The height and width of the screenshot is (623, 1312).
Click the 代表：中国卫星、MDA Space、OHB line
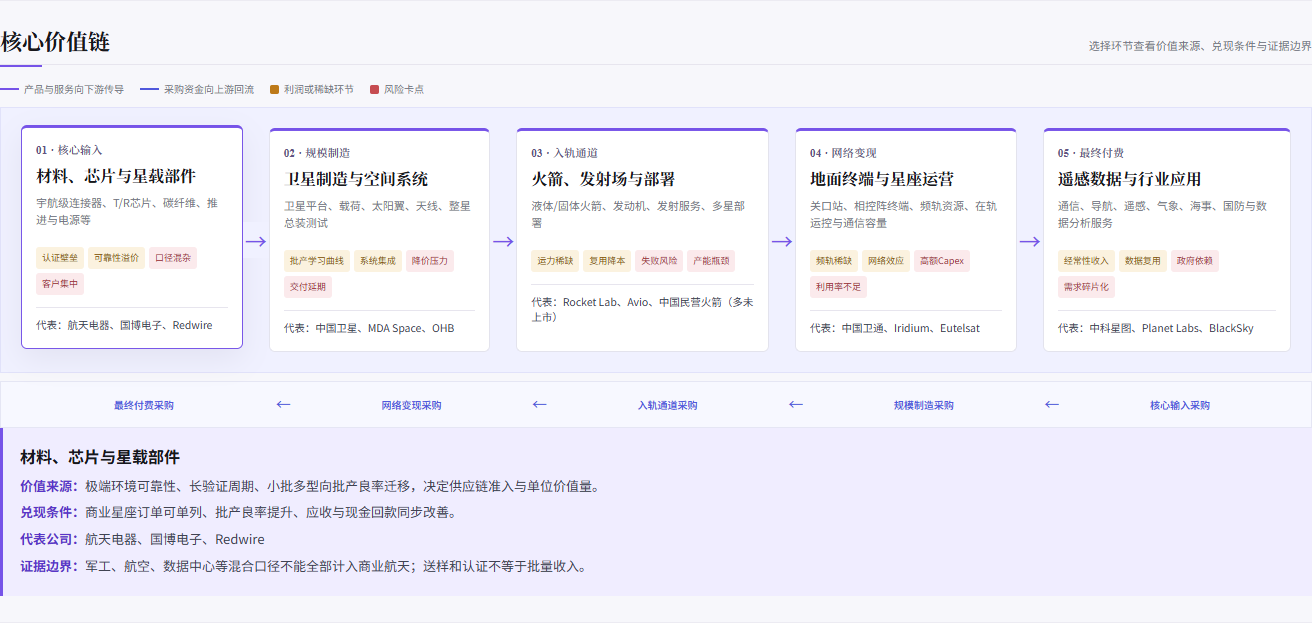coord(369,328)
